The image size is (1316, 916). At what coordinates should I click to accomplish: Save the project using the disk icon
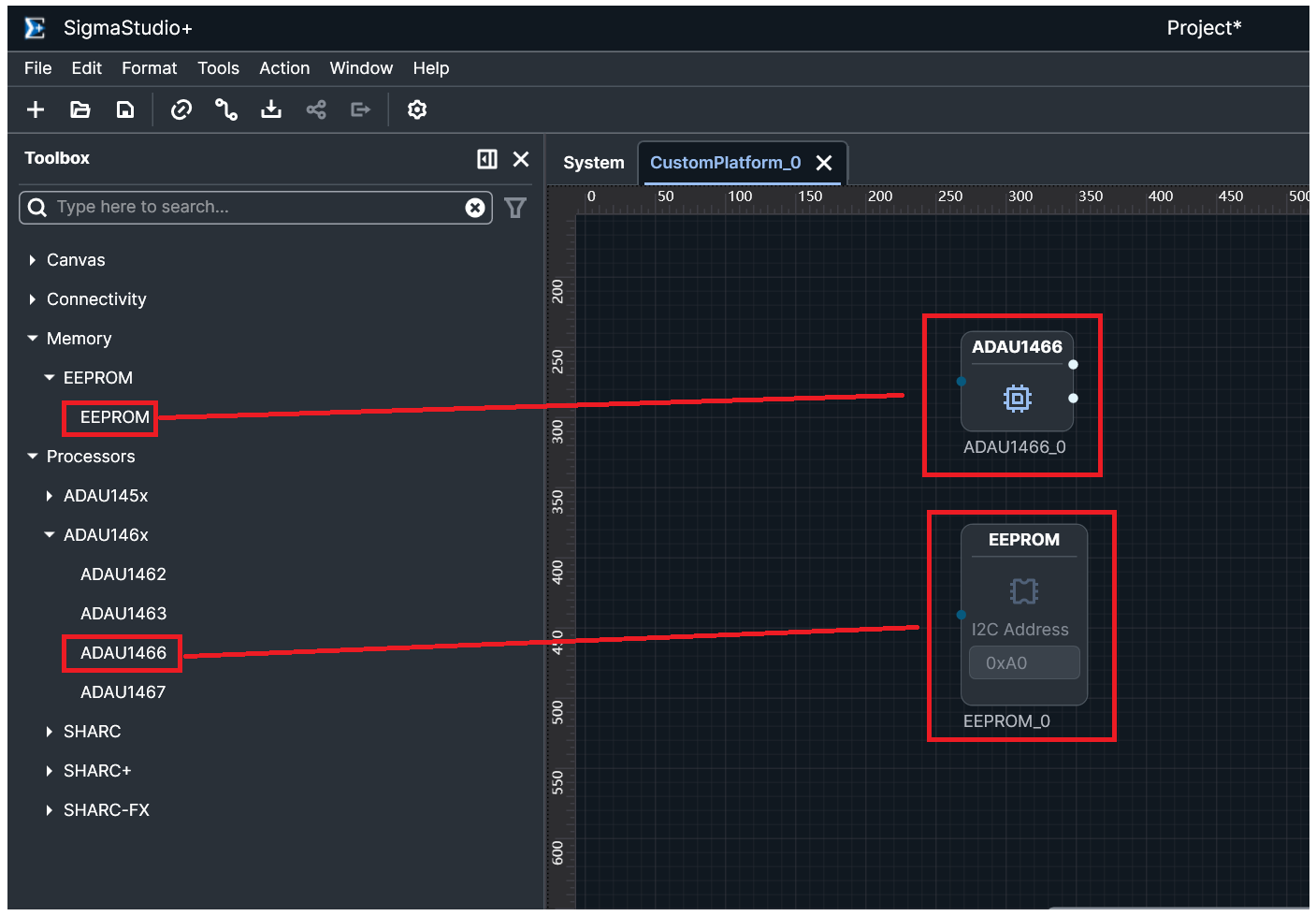[125, 109]
